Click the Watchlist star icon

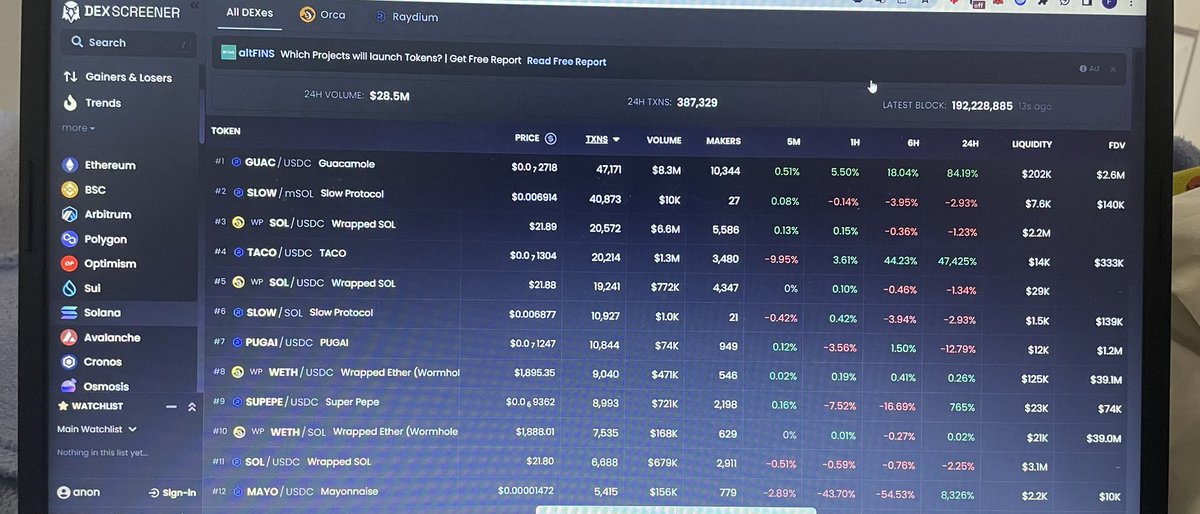[x=63, y=406]
